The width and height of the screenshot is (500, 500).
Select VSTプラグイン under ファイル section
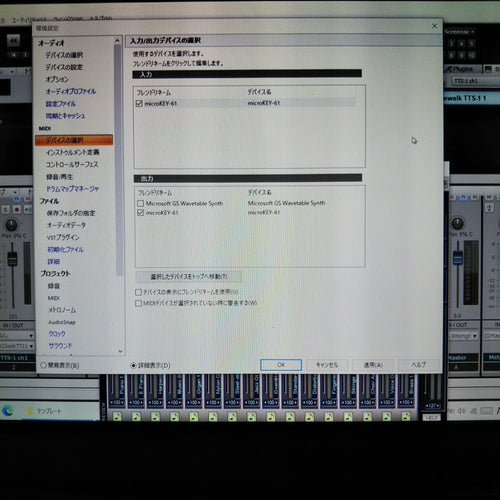[63, 237]
